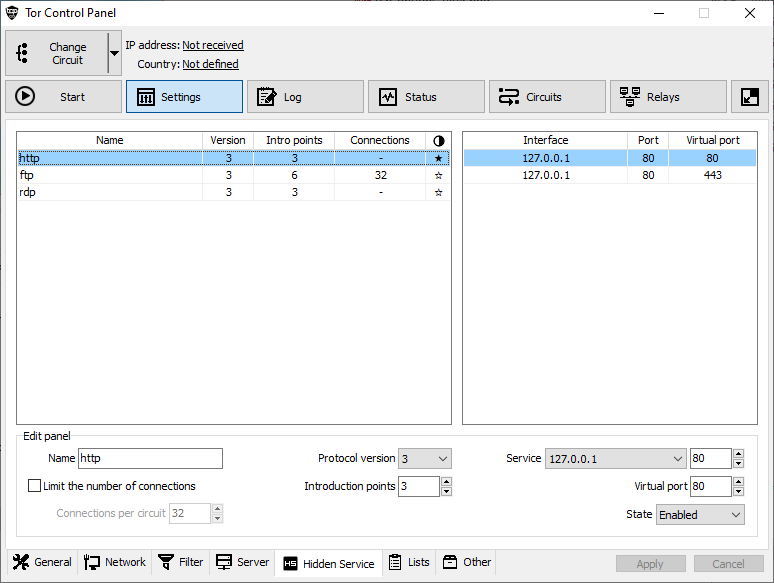Close the Tor Control Panel window

click(750, 13)
